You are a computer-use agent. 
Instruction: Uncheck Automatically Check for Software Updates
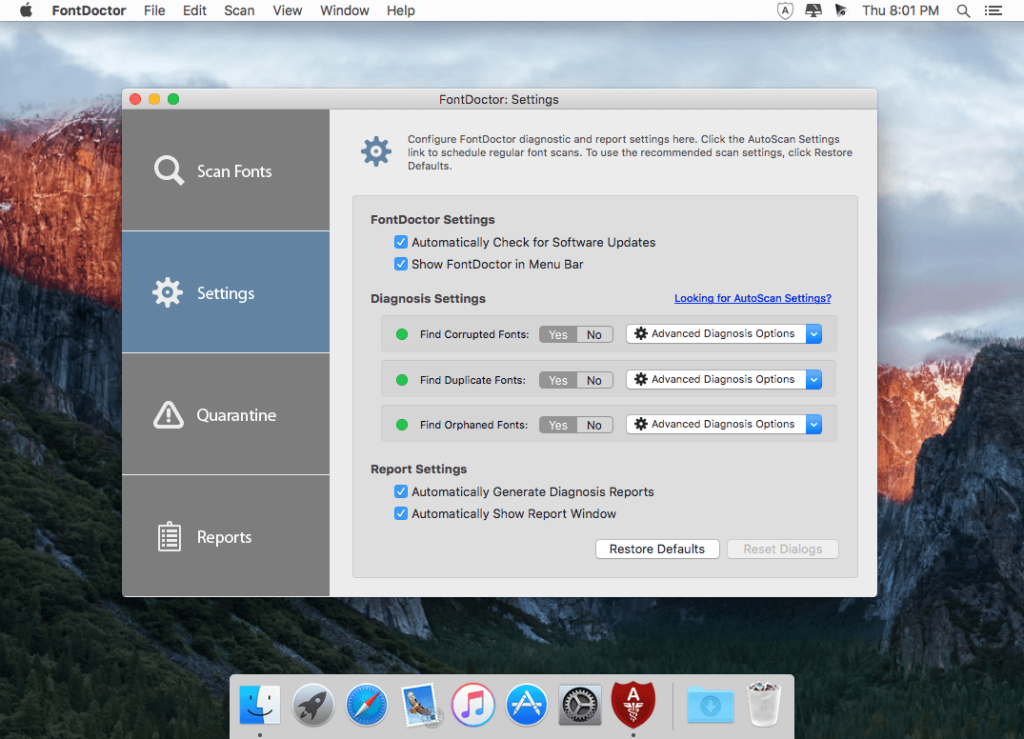(401, 242)
